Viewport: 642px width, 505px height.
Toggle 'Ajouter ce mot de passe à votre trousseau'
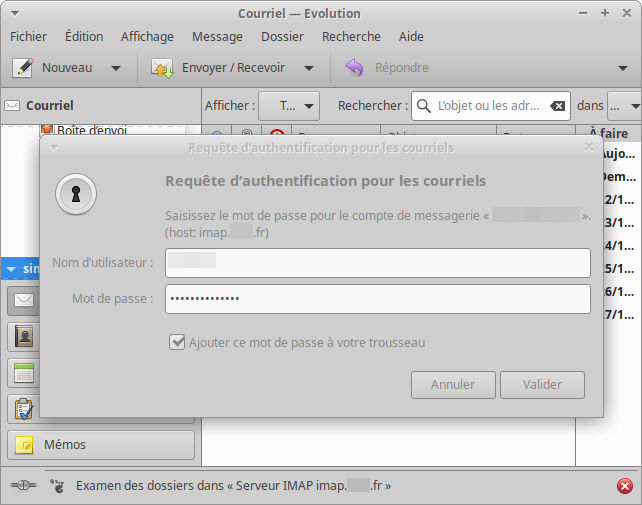(x=177, y=343)
